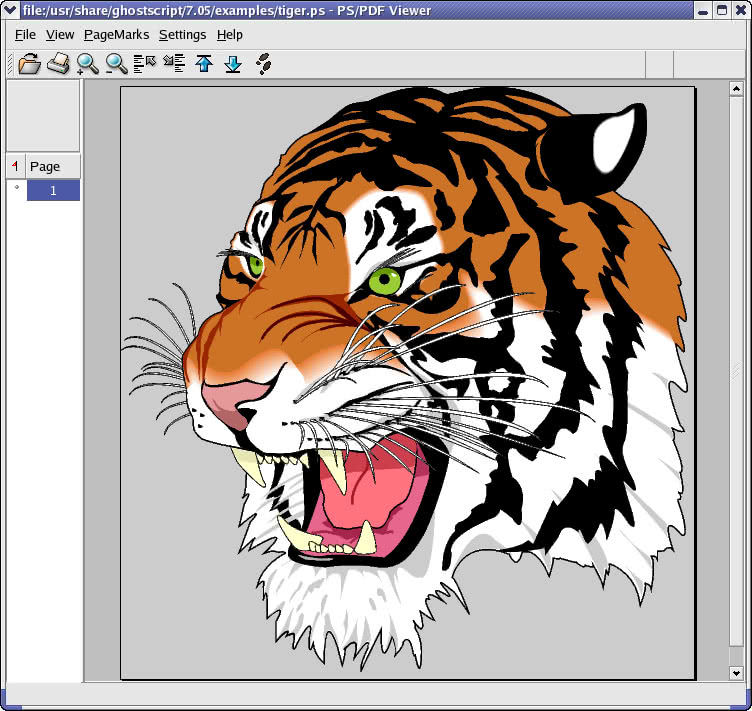This screenshot has height=711, width=752.
Task: Click the toolbar drag handle
Action: click(10, 64)
